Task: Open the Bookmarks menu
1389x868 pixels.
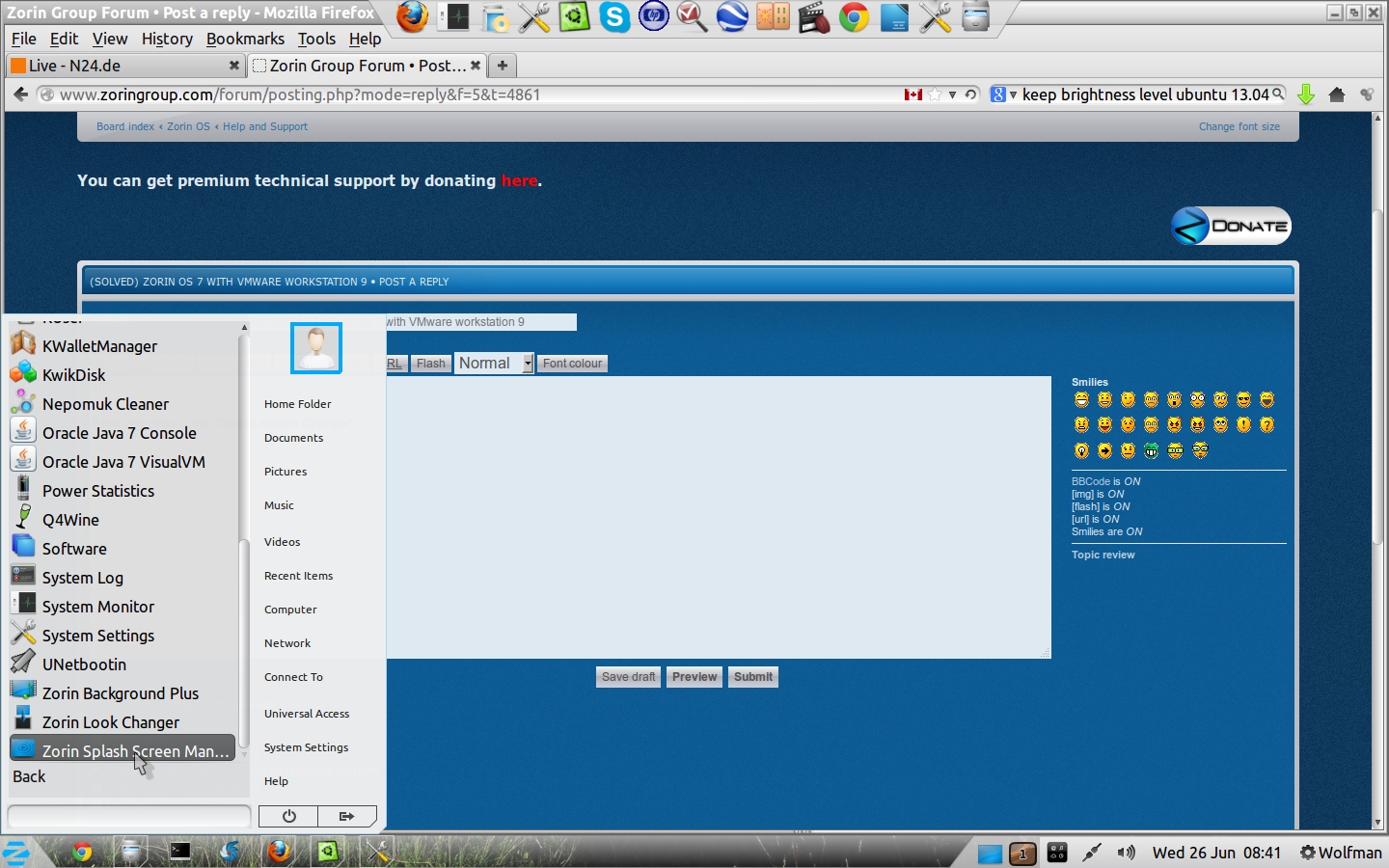Action: pos(245,39)
